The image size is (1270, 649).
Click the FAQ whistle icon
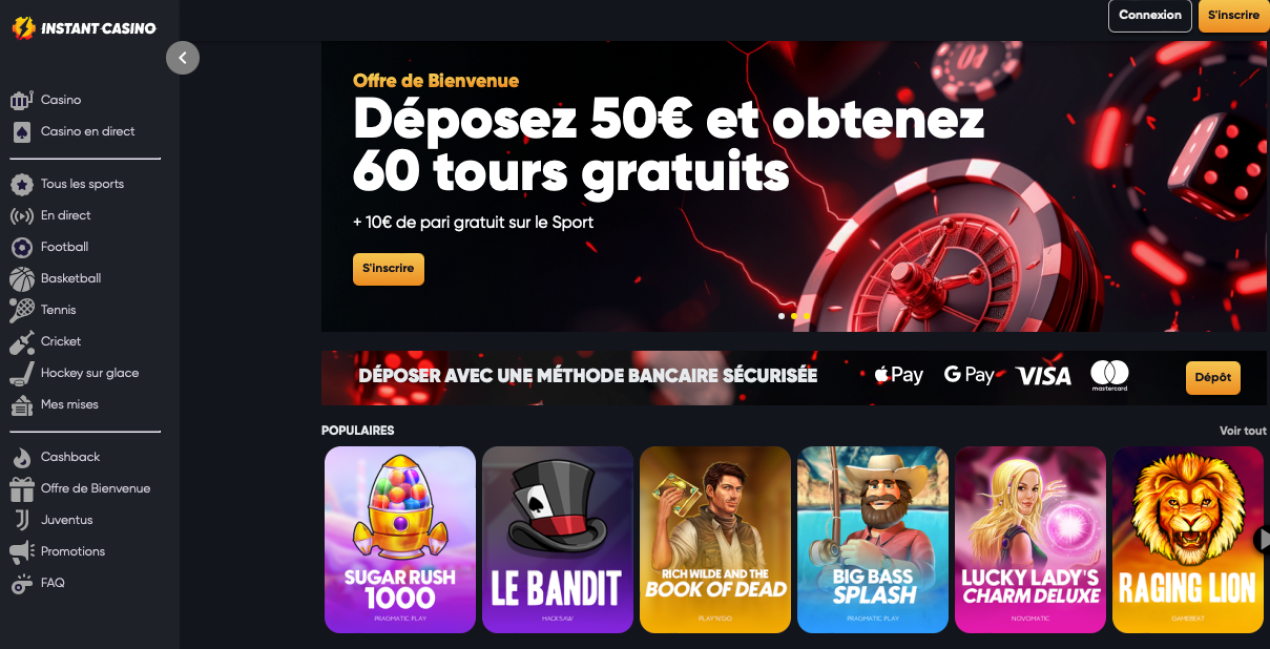tap(22, 583)
